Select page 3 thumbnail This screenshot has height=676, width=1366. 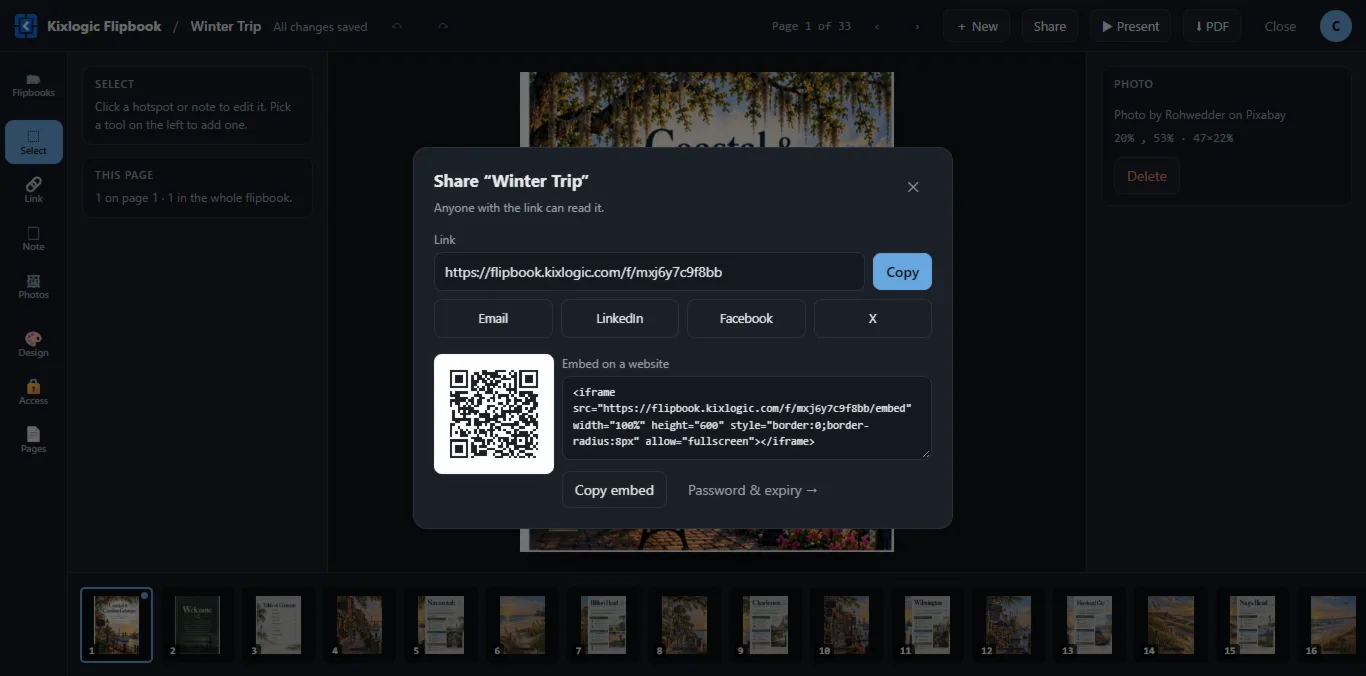[x=279, y=625]
